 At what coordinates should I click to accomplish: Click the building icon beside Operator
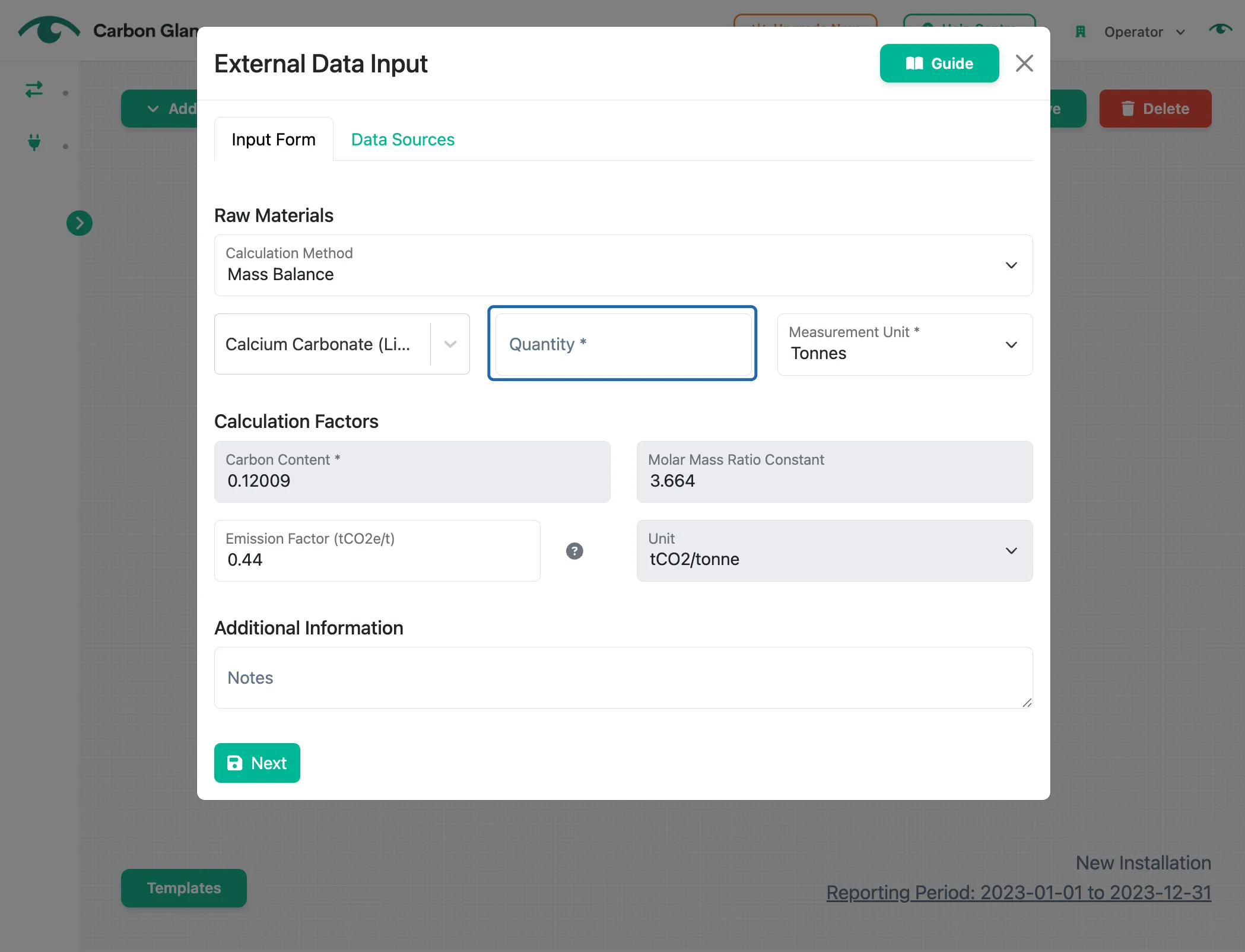(x=1081, y=31)
